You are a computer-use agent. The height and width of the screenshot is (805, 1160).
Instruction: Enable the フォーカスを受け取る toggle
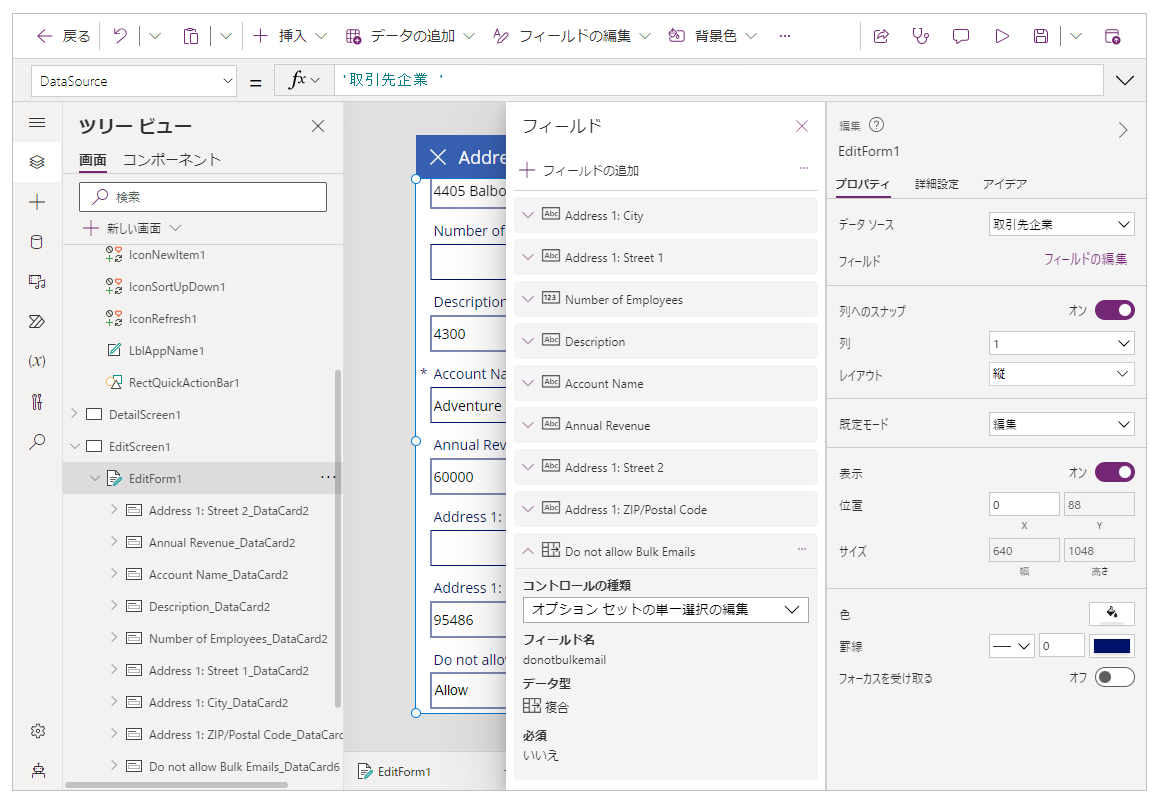[x=1114, y=678]
